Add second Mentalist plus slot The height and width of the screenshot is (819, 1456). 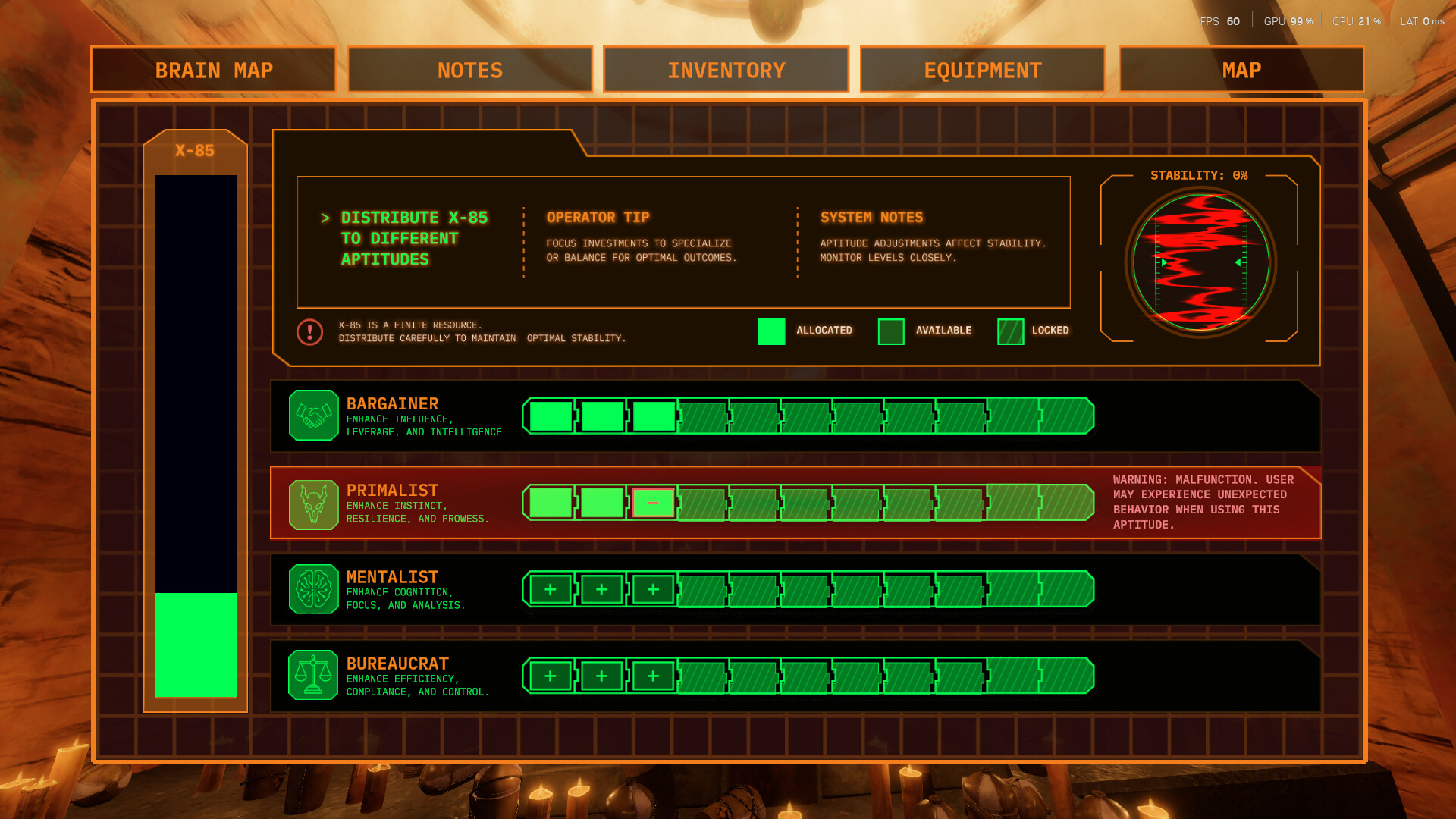tap(601, 589)
